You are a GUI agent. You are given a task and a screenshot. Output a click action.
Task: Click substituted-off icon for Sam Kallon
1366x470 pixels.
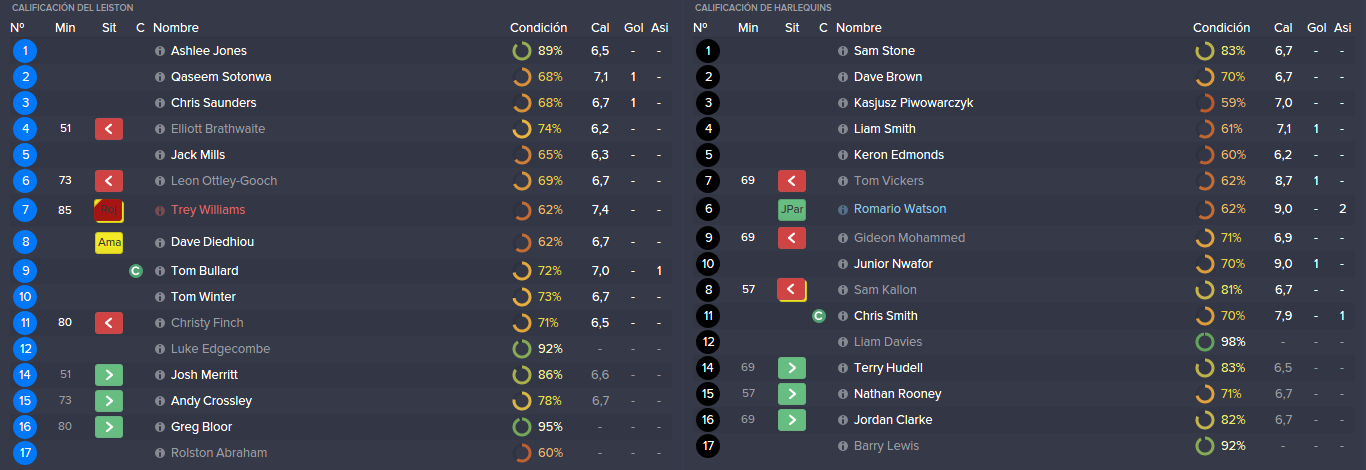coord(792,290)
